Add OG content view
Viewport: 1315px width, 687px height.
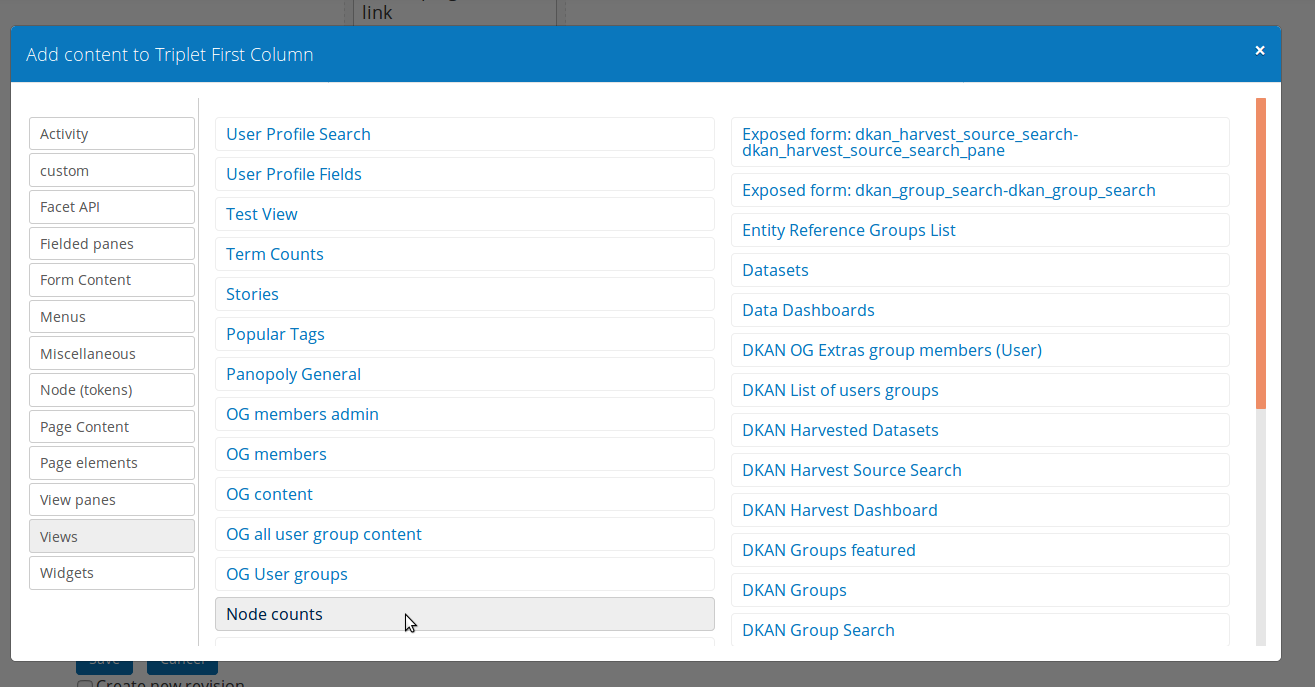click(465, 494)
